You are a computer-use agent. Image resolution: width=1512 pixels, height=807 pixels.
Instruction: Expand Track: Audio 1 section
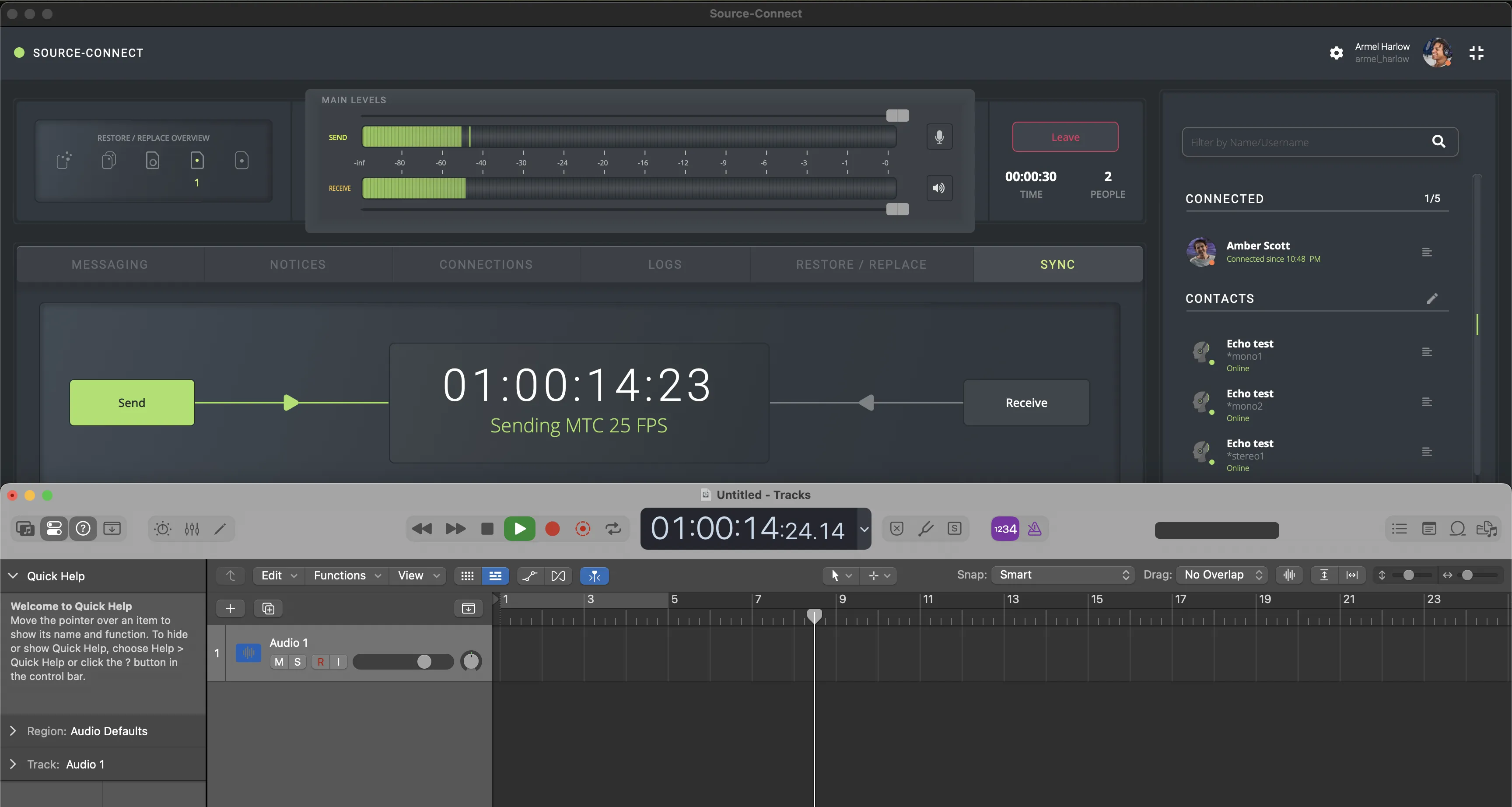point(13,764)
